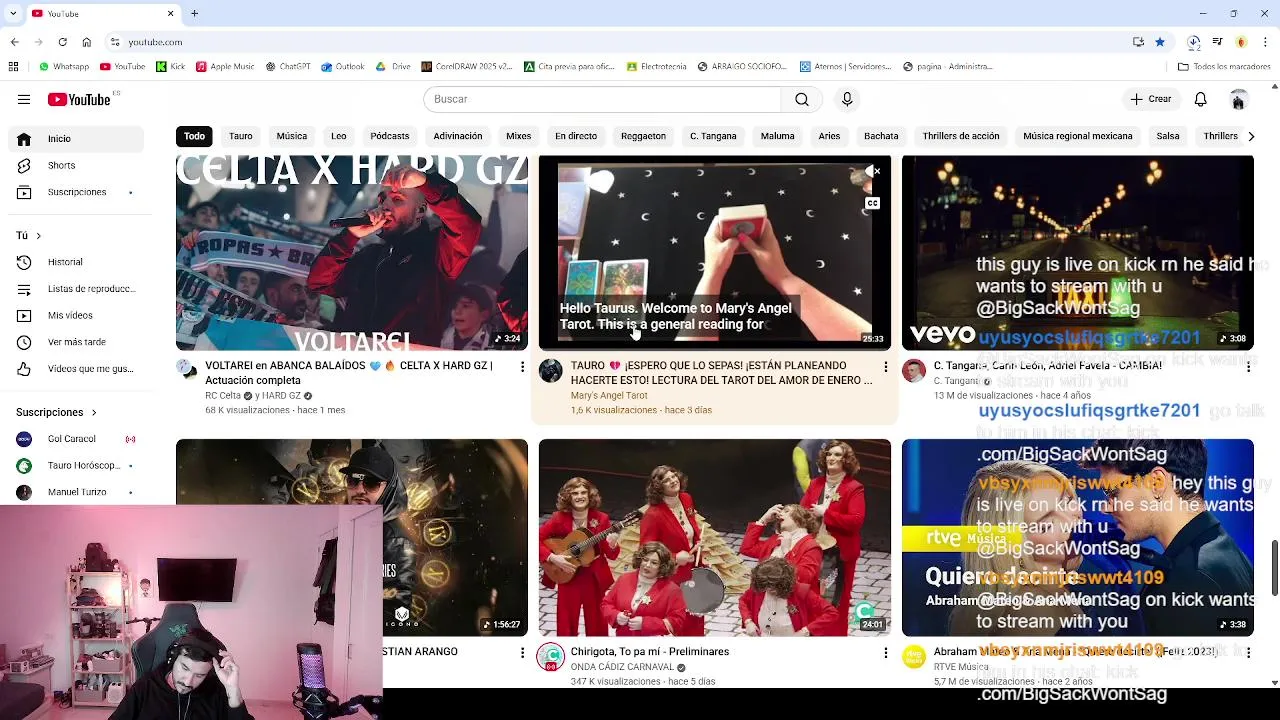The width and height of the screenshot is (1280, 720).
Task: Show more filter chips with right arrow
Action: point(1251,136)
